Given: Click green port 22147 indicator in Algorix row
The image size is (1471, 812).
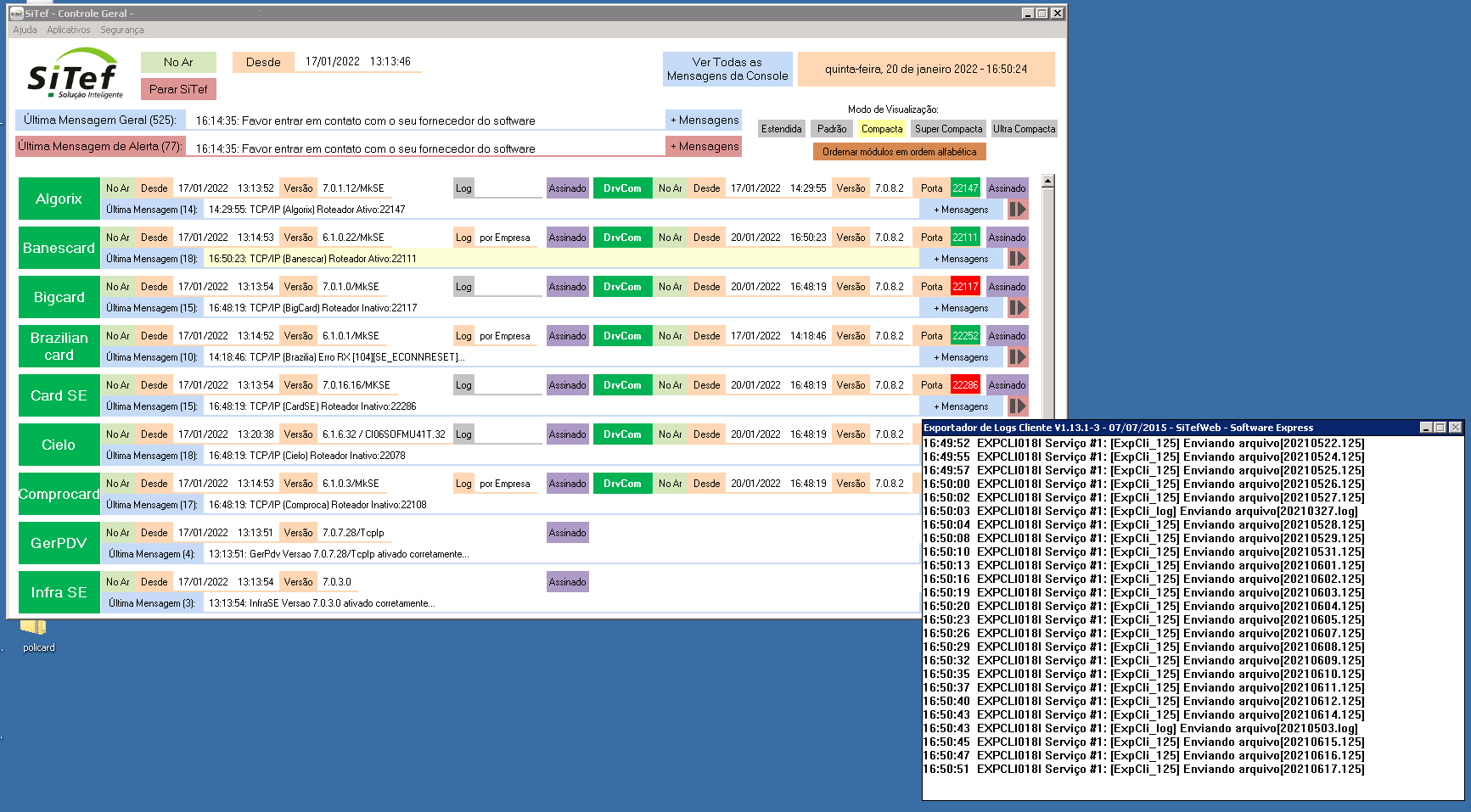Looking at the screenshot, I should coord(965,188).
